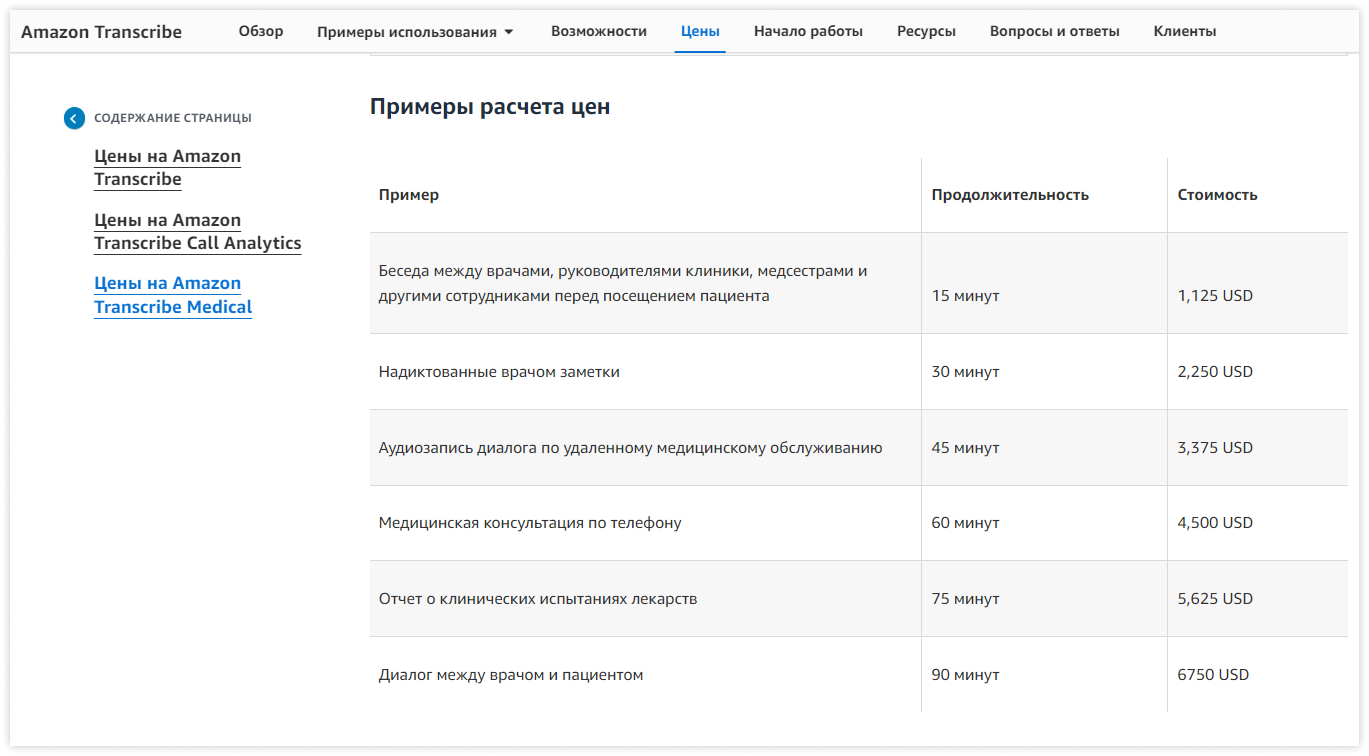Select the Отчет о клинических испытаниях лекарств cell
1369x756 pixels.
(x=645, y=599)
